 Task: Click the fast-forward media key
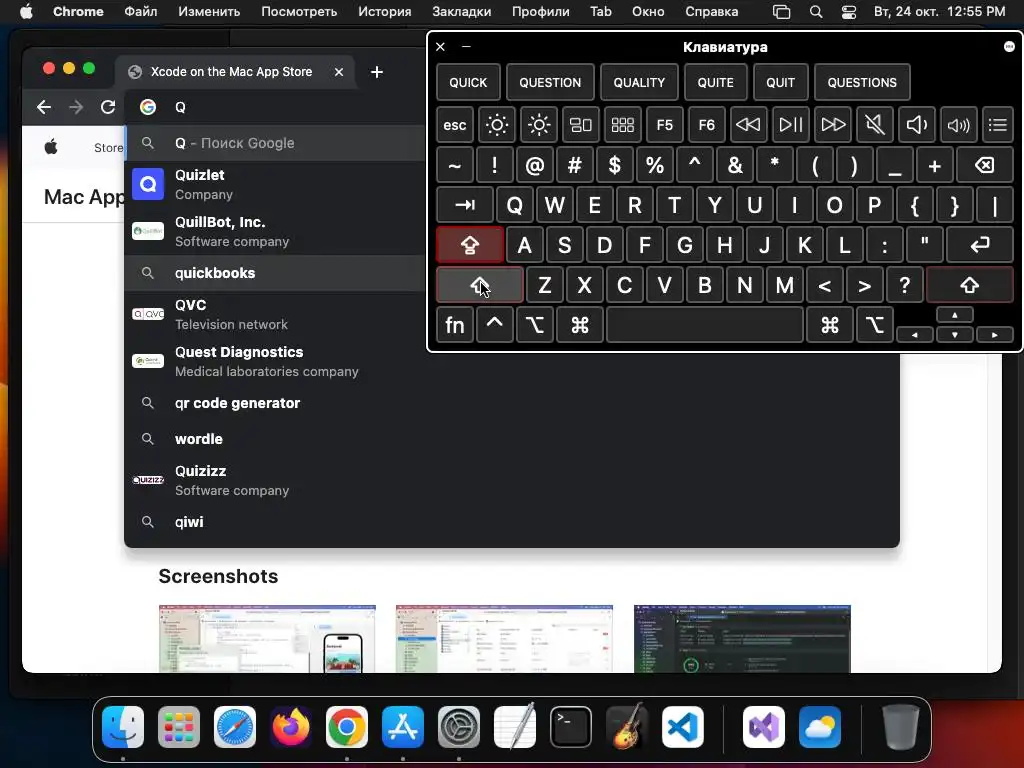pos(833,125)
